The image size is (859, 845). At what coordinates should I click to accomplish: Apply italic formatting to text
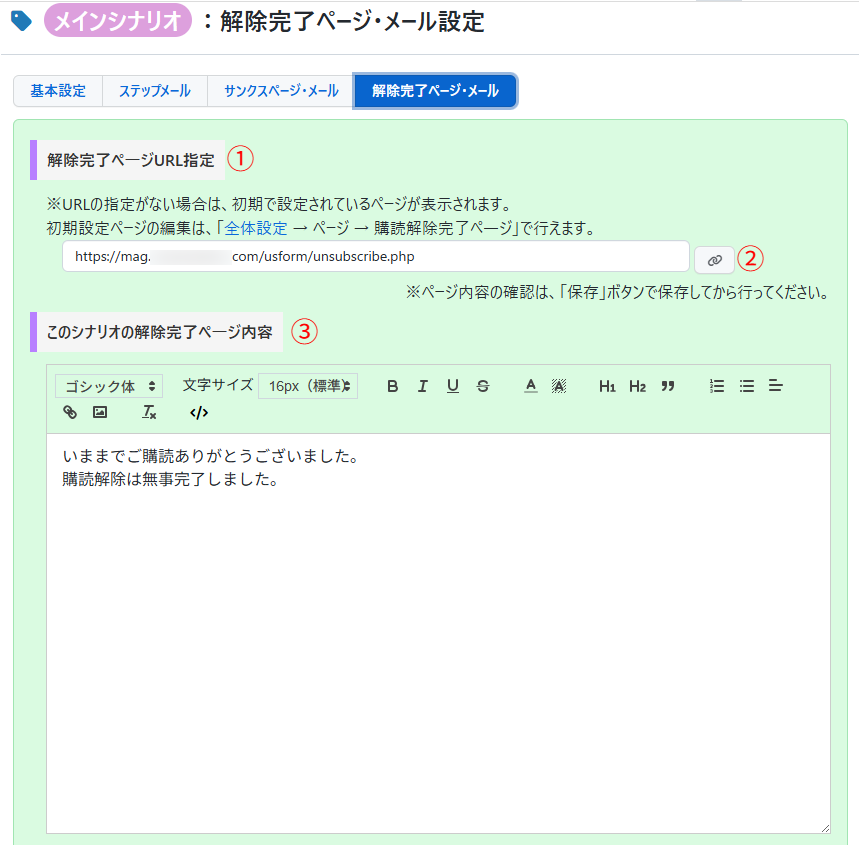422,386
